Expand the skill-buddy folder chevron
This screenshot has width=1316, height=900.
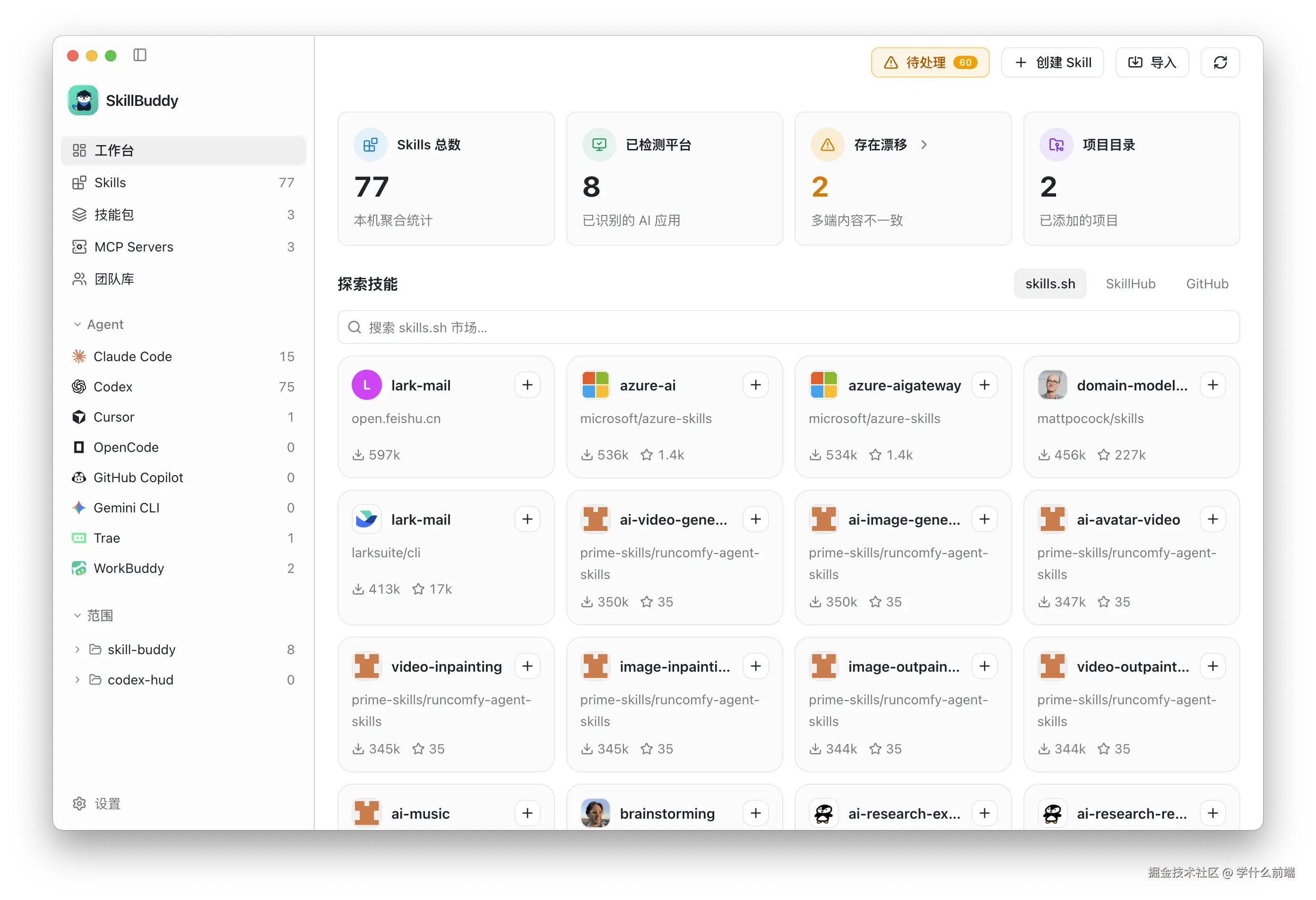(x=77, y=649)
